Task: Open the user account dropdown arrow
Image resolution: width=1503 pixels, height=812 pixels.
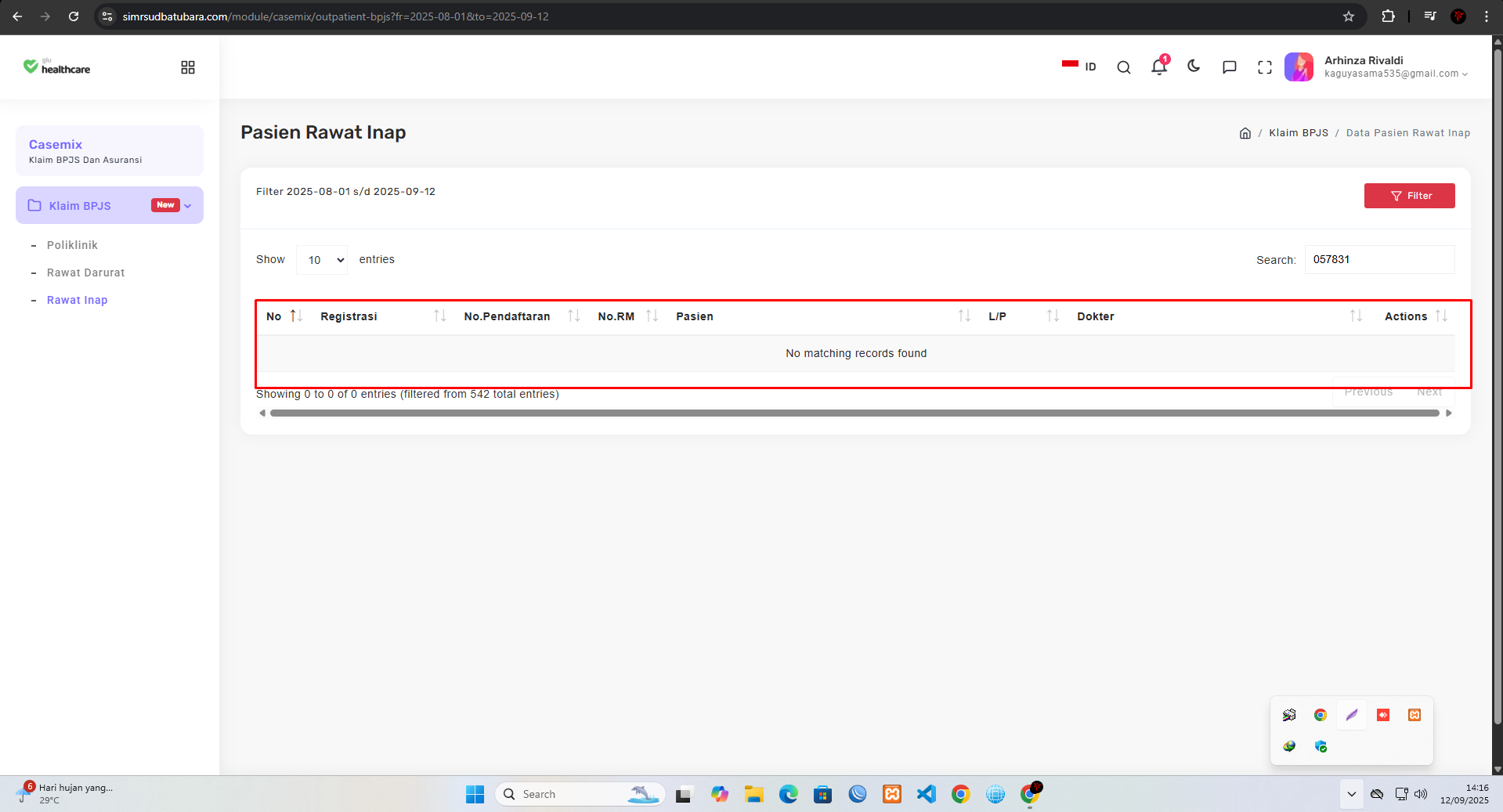Action: coord(1465,74)
